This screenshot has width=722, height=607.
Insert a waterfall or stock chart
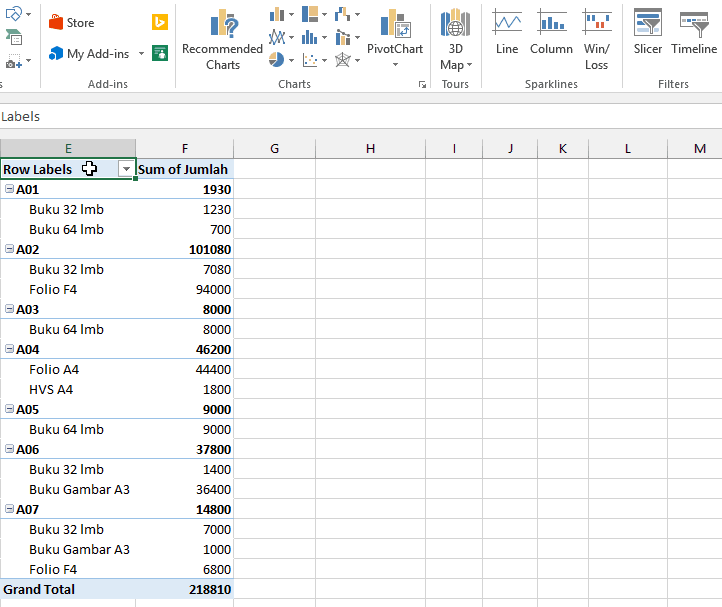click(343, 14)
